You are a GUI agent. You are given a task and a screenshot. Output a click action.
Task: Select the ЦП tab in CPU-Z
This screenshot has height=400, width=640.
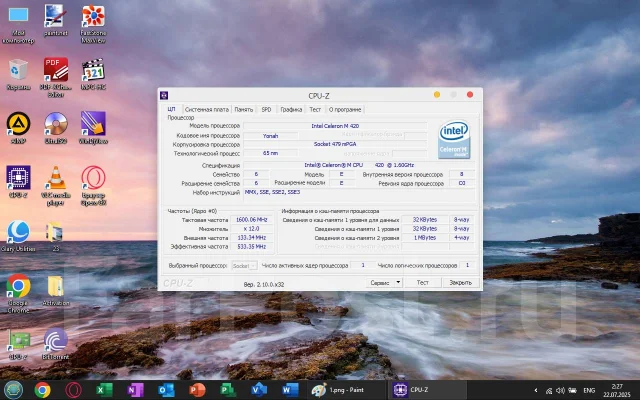[171, 109]
